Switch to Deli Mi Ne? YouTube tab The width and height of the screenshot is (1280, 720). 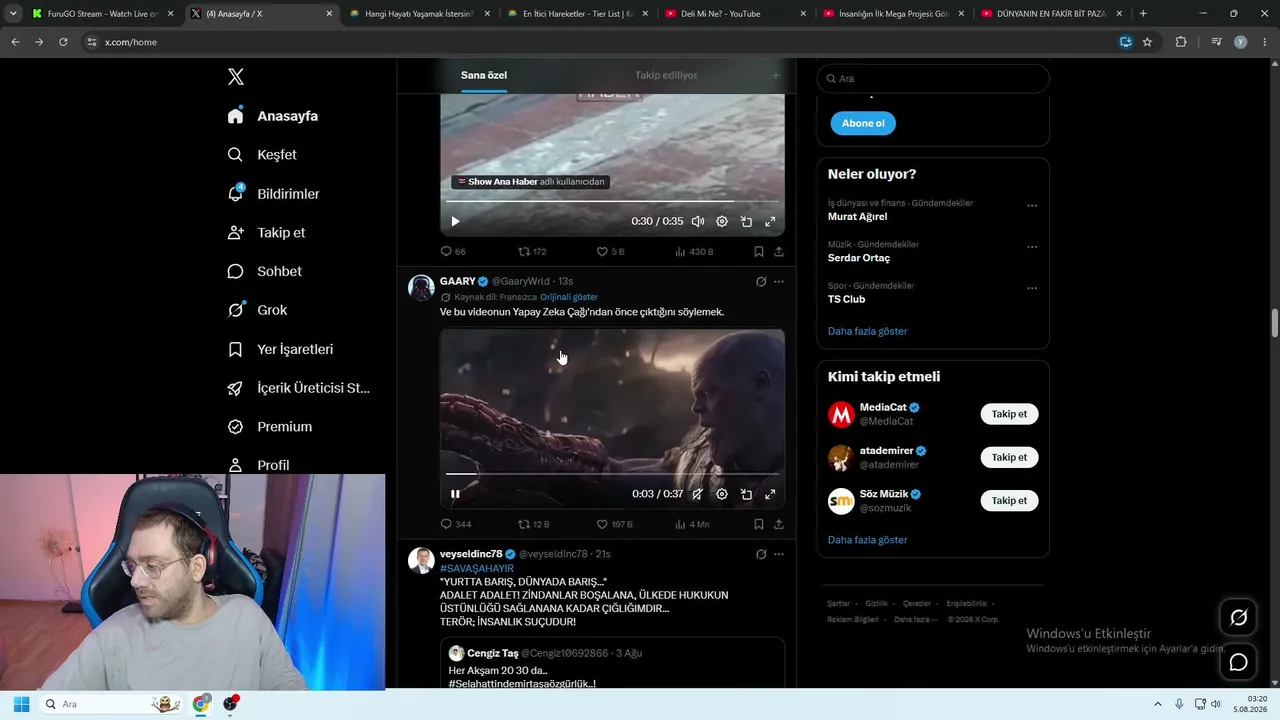735,14
